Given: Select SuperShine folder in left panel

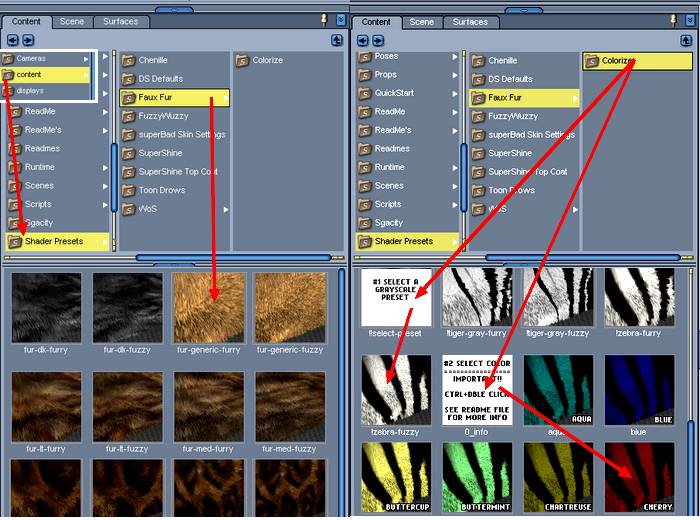Looking at the screenshot, I should coord(175,153).
